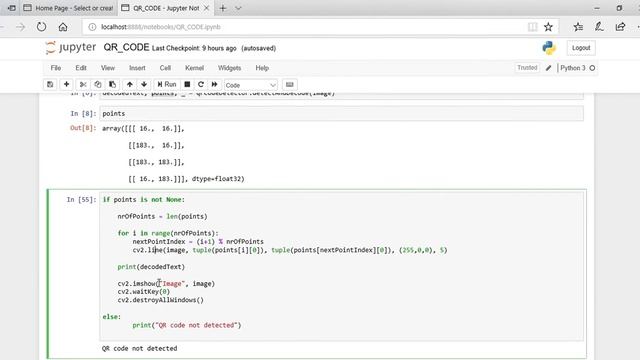This screenshot has width=640, height=360.
Task: Move selected cell up arrow
Action: coord(129,84)
